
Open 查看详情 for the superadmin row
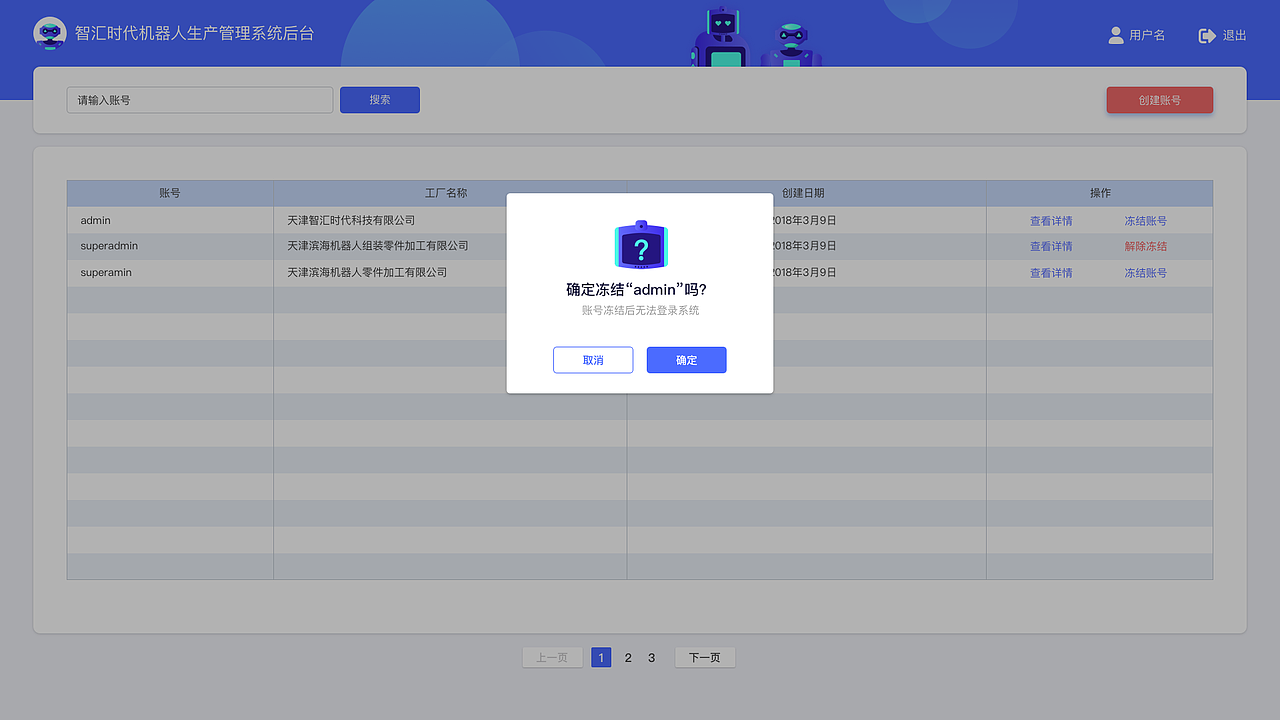pyautogui.click(x=1051, y=246)
